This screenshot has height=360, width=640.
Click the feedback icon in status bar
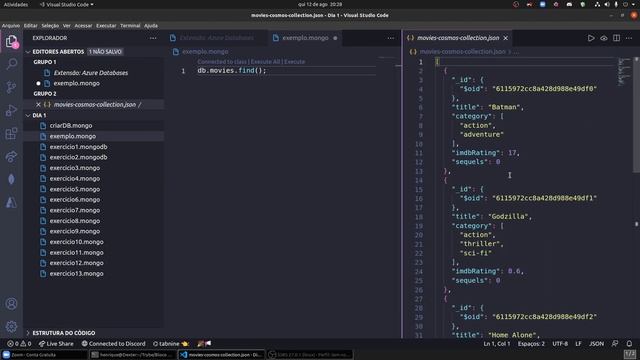pos(615,344)
